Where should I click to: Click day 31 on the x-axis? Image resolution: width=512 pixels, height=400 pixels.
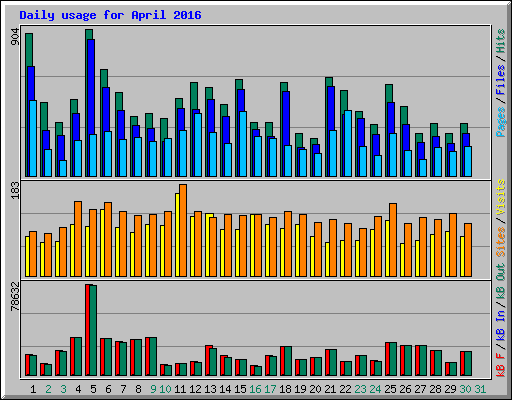(x=480, y=389)
